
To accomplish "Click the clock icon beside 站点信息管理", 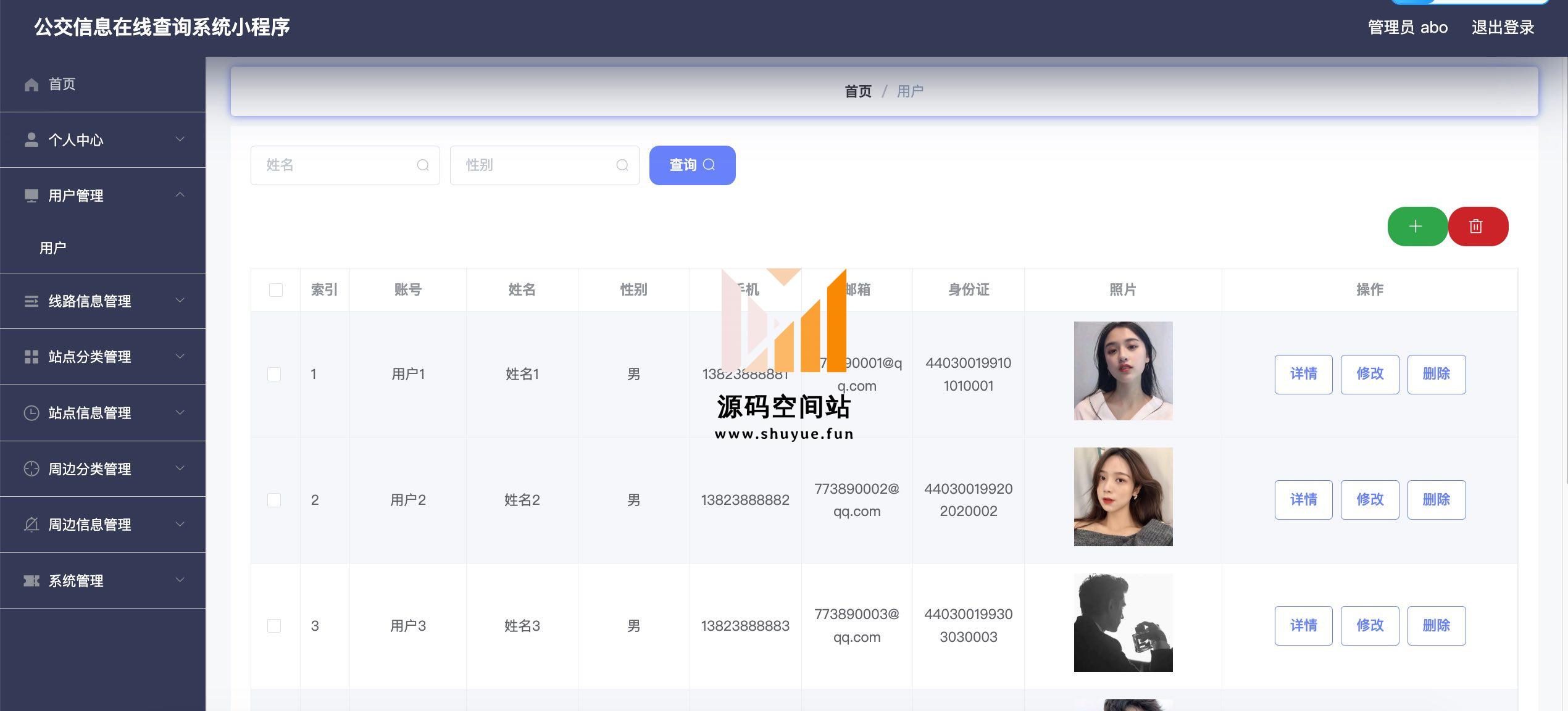I will pos(31,413).
